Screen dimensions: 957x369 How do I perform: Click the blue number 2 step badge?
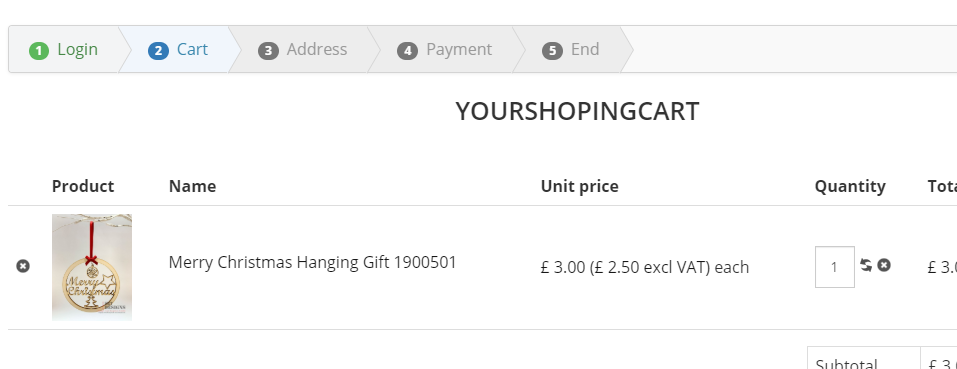[x=158, y=51]
